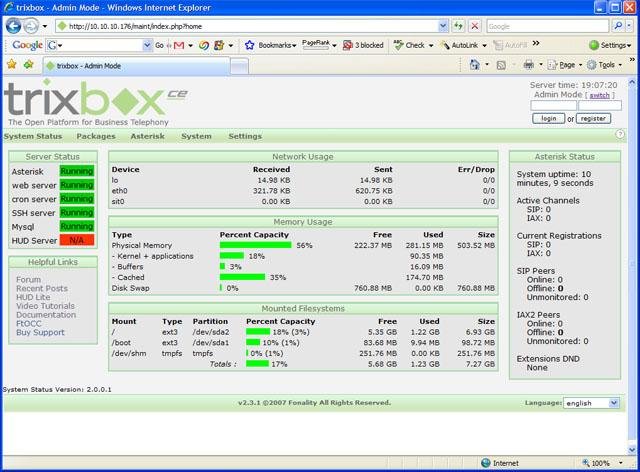The width and height of the screenshot is (640, 472).
Task: Click the 3 blocked popup icon
Action: [347, 45]
